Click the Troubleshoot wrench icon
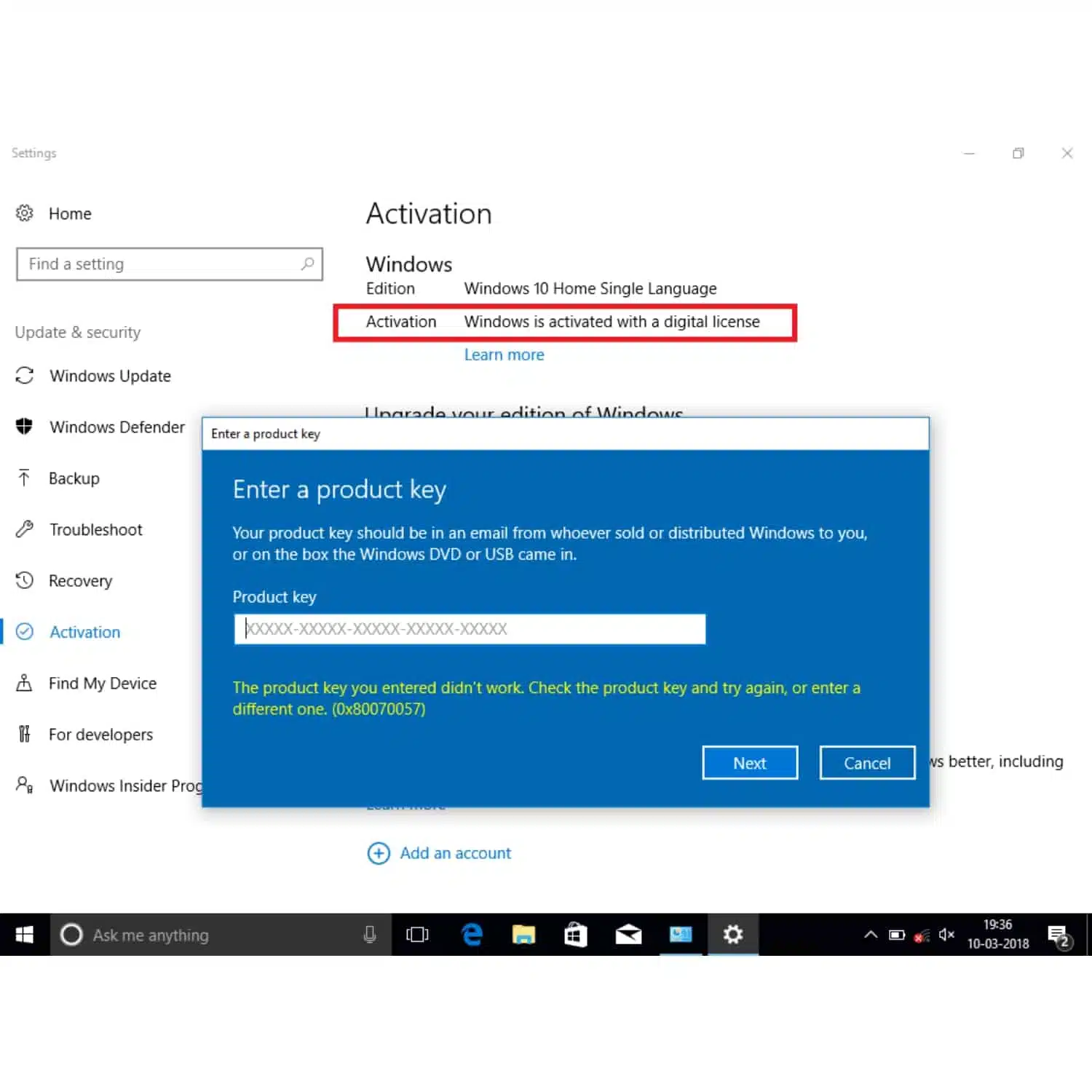This screenshot has height=1092, width=1092. [25, 529]
